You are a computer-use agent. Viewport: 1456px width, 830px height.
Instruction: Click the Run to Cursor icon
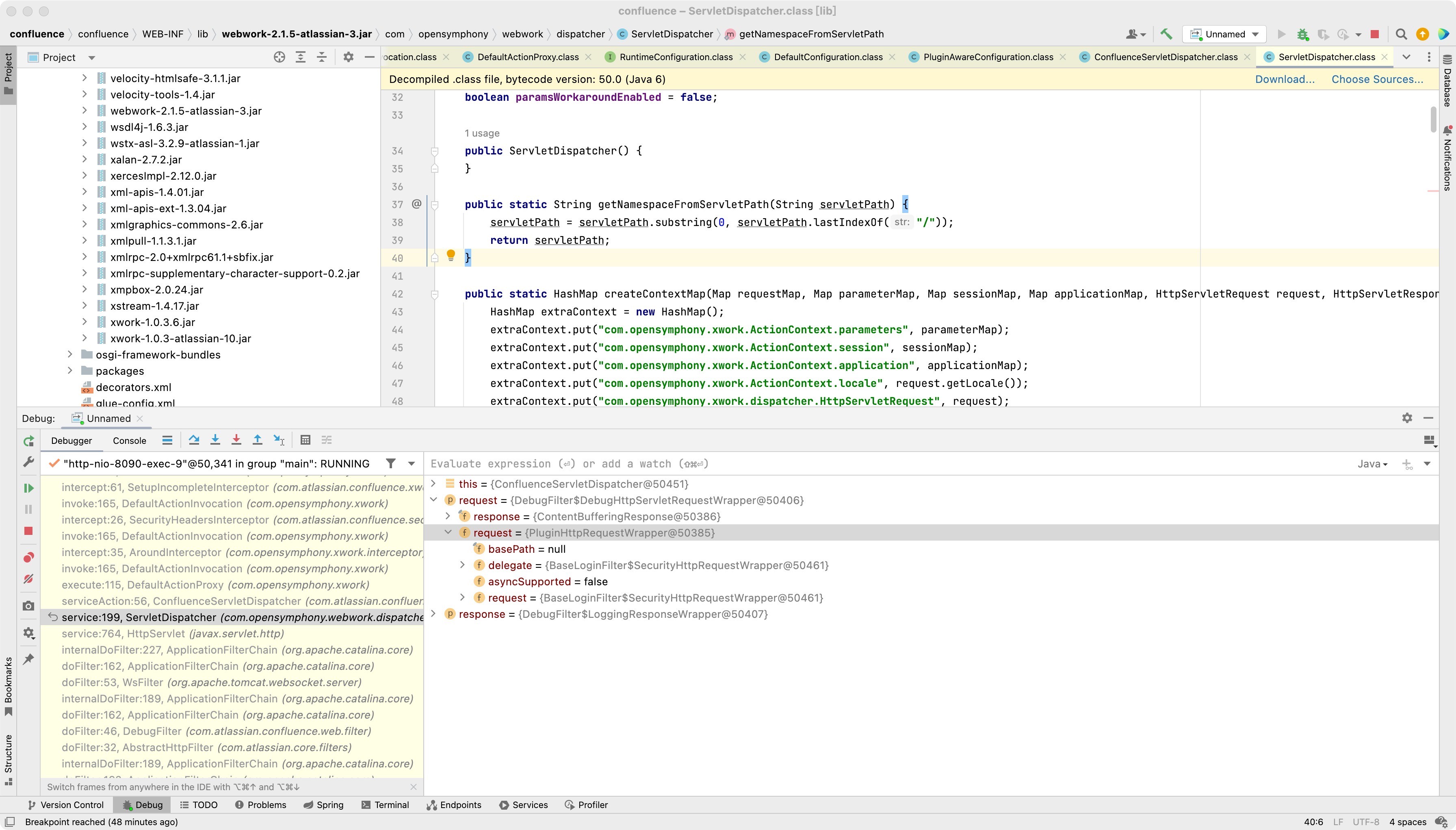pos(279,439)
